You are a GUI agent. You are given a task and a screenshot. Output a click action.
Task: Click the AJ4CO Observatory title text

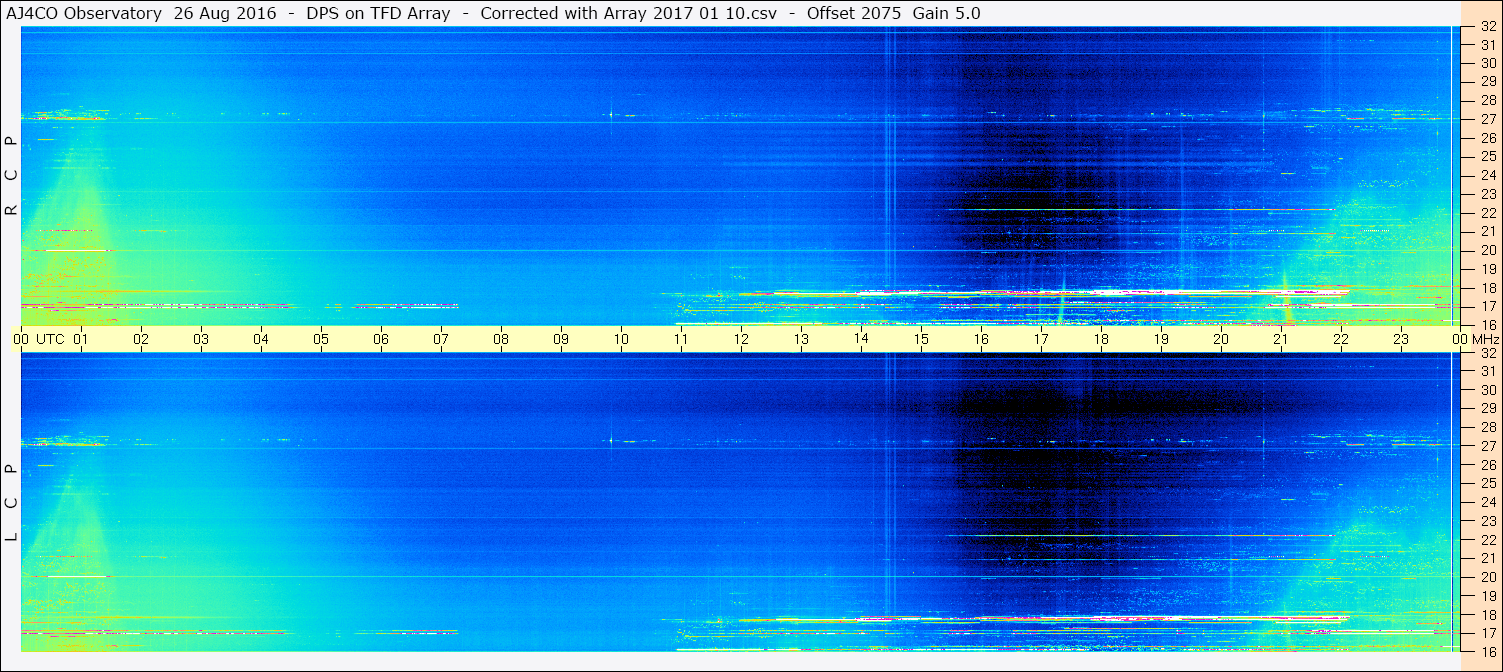(84, 14)
